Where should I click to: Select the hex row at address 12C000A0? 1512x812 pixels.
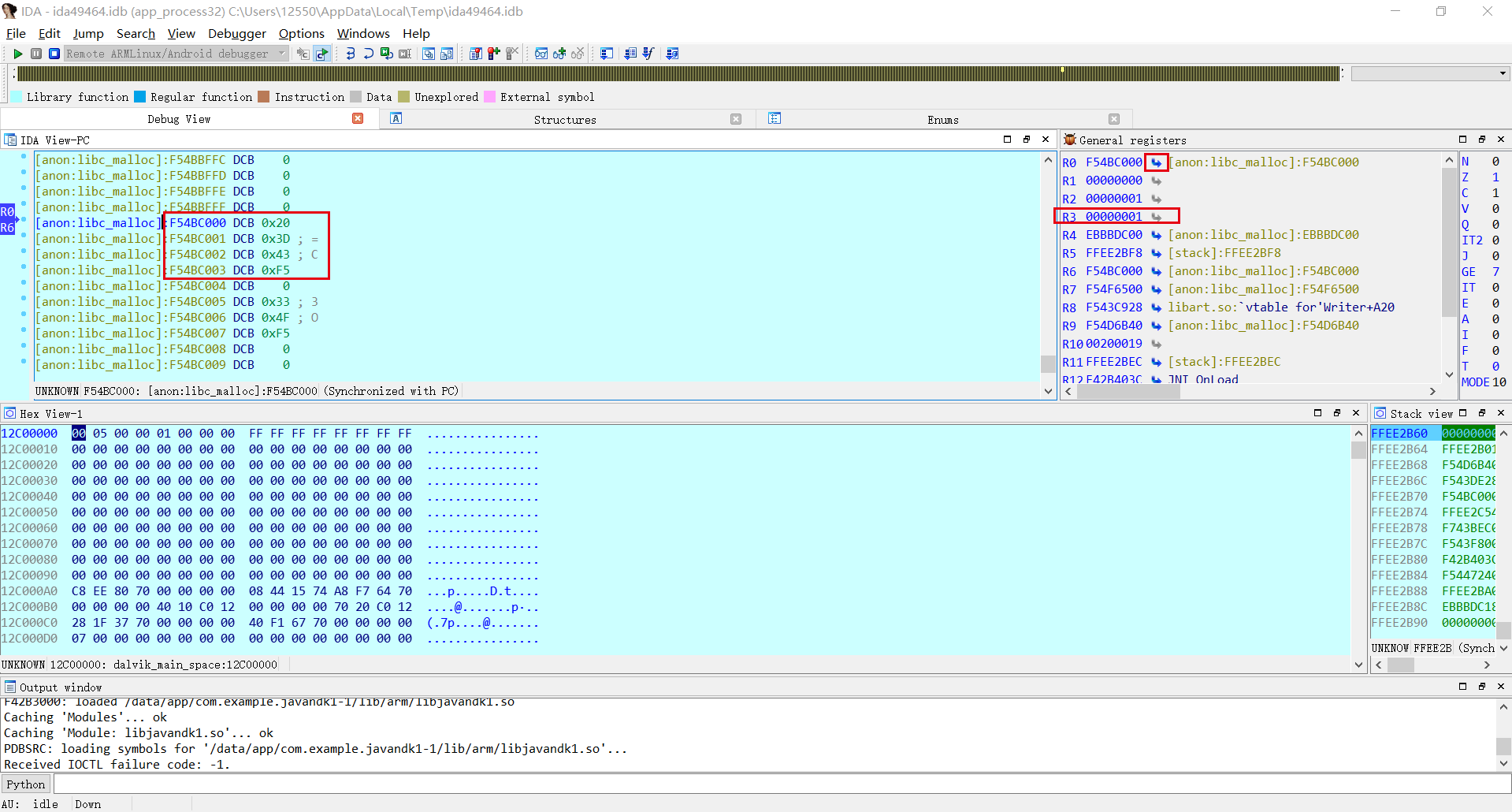click(269, 591)
